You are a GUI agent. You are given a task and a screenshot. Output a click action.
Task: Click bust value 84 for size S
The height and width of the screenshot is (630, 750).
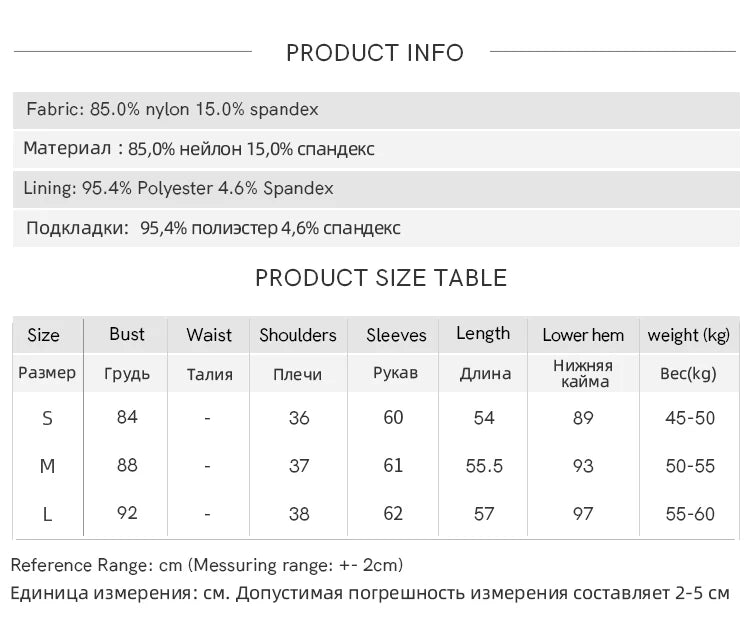(127, 417)
